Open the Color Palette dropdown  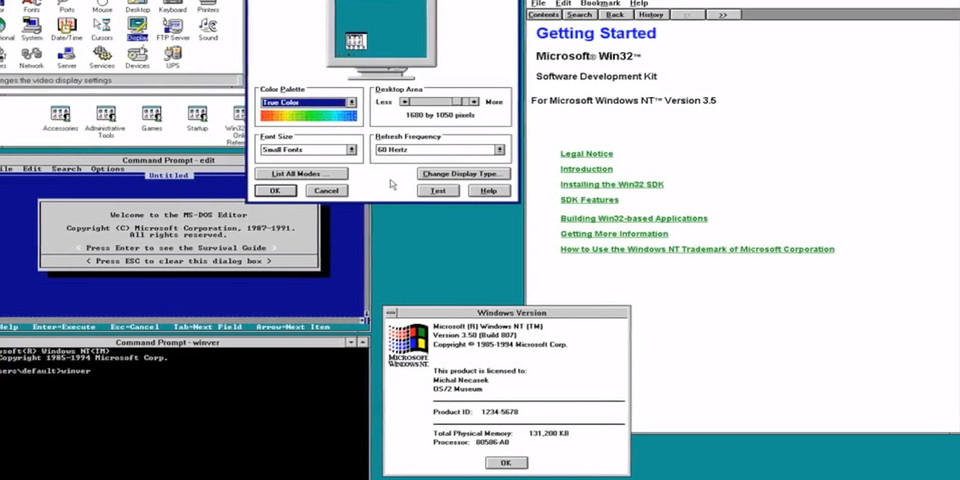pyautogui.click(x=351, y=103)
